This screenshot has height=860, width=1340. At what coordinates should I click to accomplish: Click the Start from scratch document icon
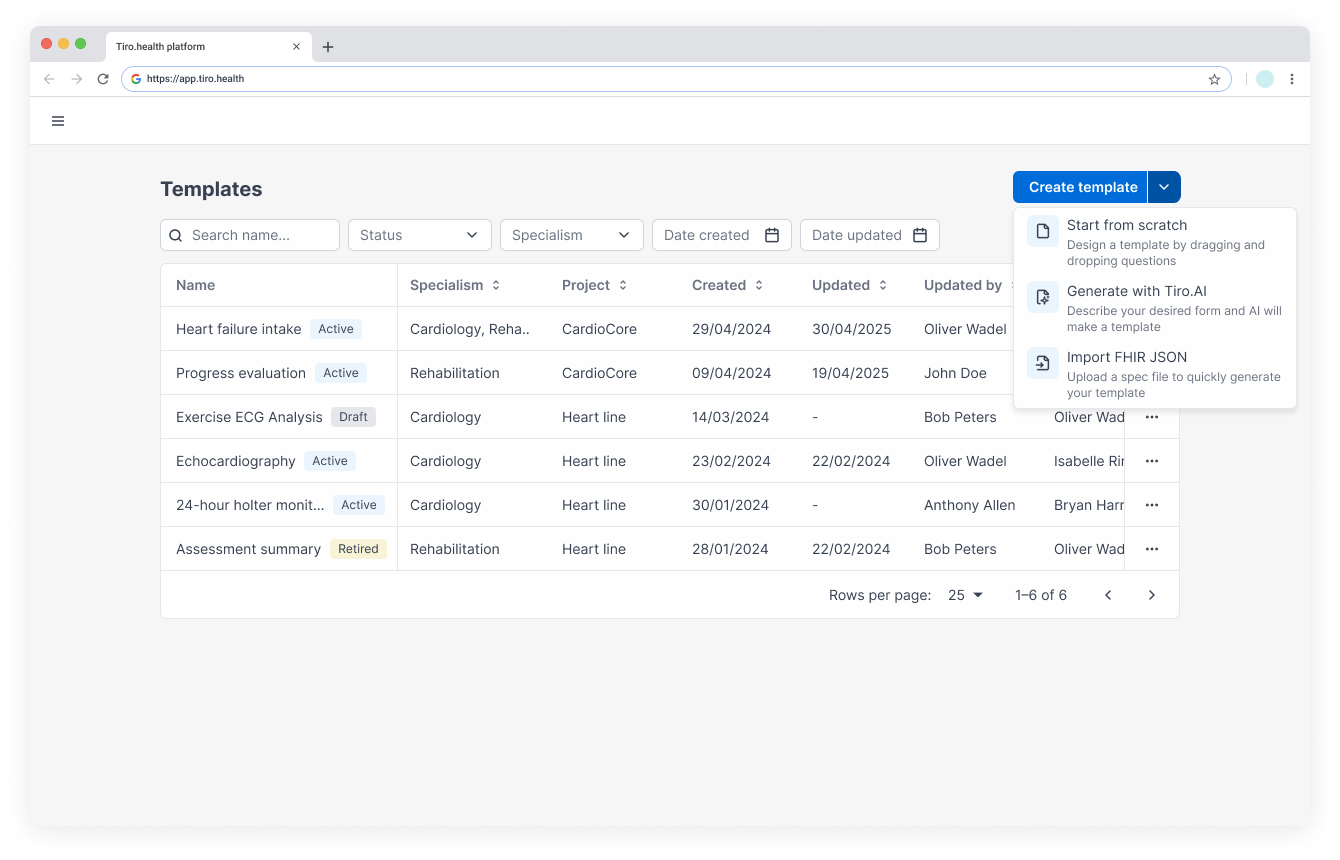[1043, 231]
